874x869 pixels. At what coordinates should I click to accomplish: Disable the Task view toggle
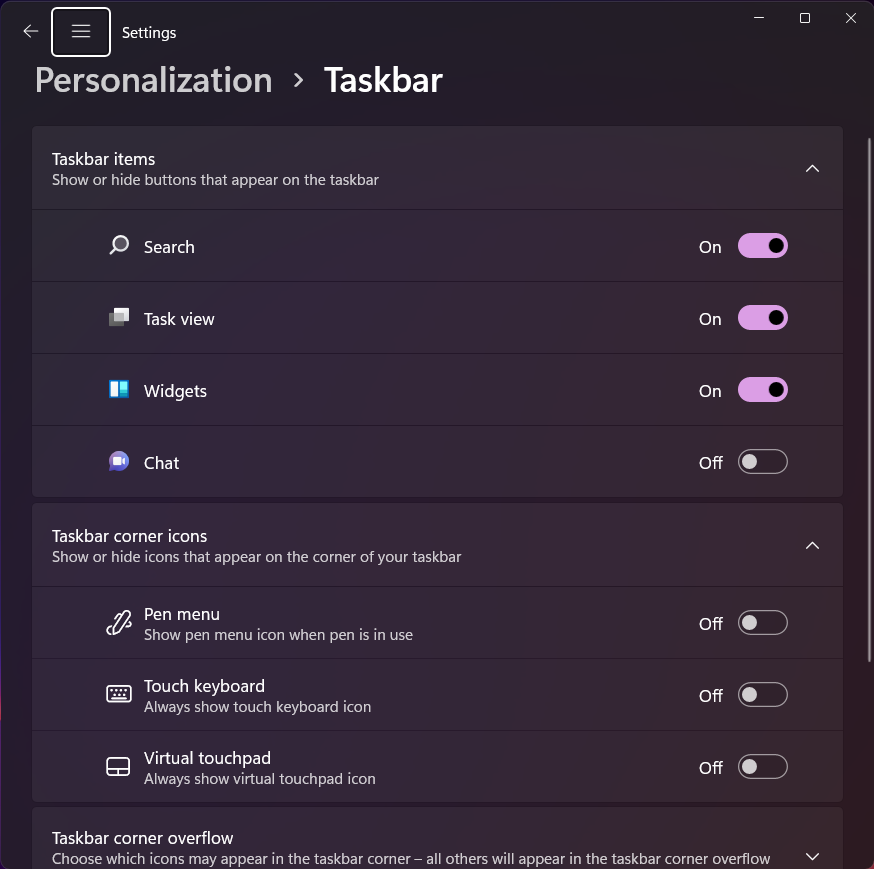click(x=763, y=318)
